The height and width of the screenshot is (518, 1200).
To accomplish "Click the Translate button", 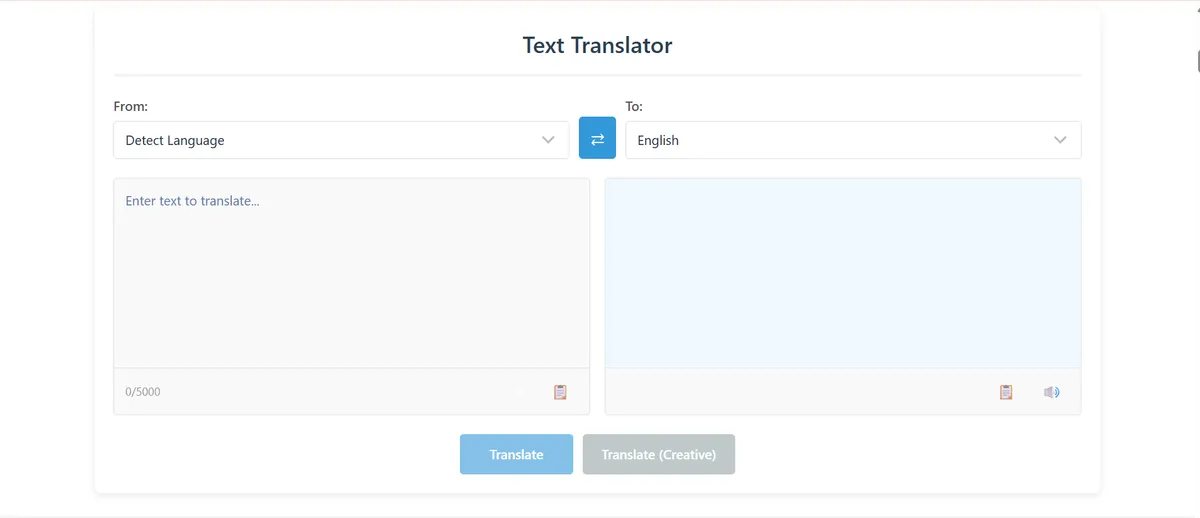I will pos(516,454).
